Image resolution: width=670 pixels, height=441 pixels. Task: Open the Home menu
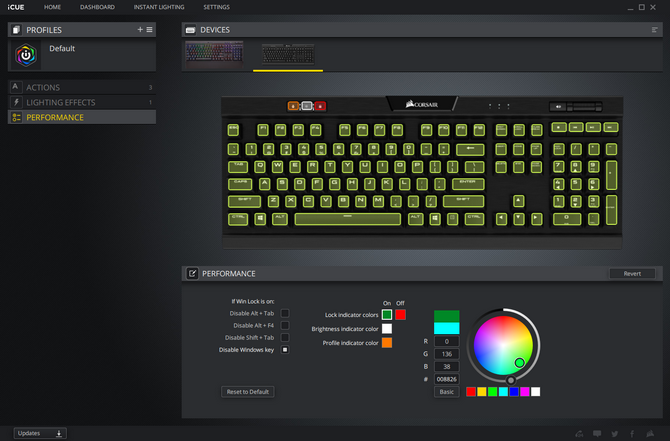coord(52,7)
